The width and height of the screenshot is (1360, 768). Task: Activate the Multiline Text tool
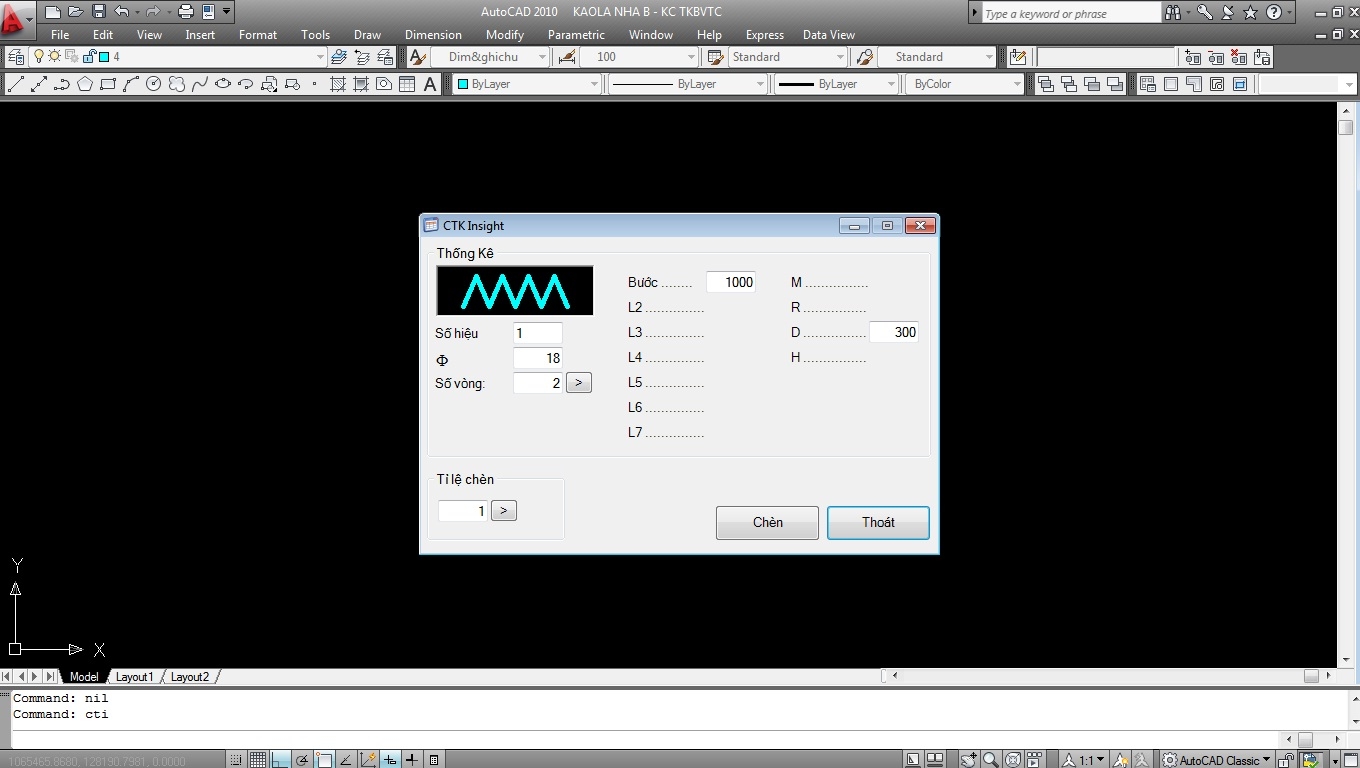(430, 85)
